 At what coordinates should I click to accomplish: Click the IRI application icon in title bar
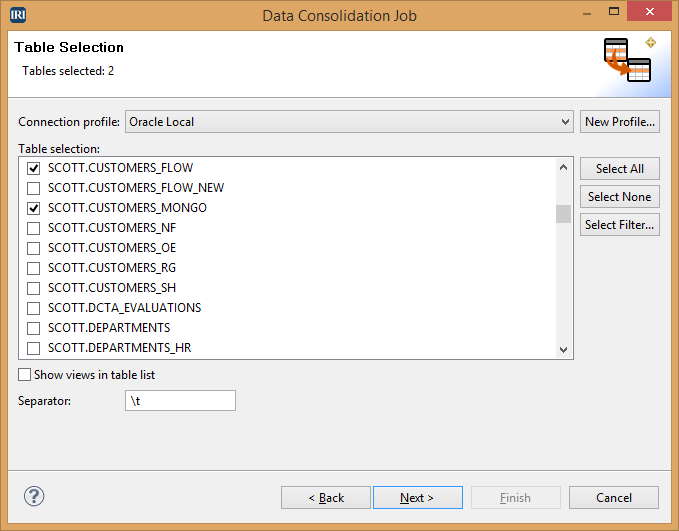18,15
